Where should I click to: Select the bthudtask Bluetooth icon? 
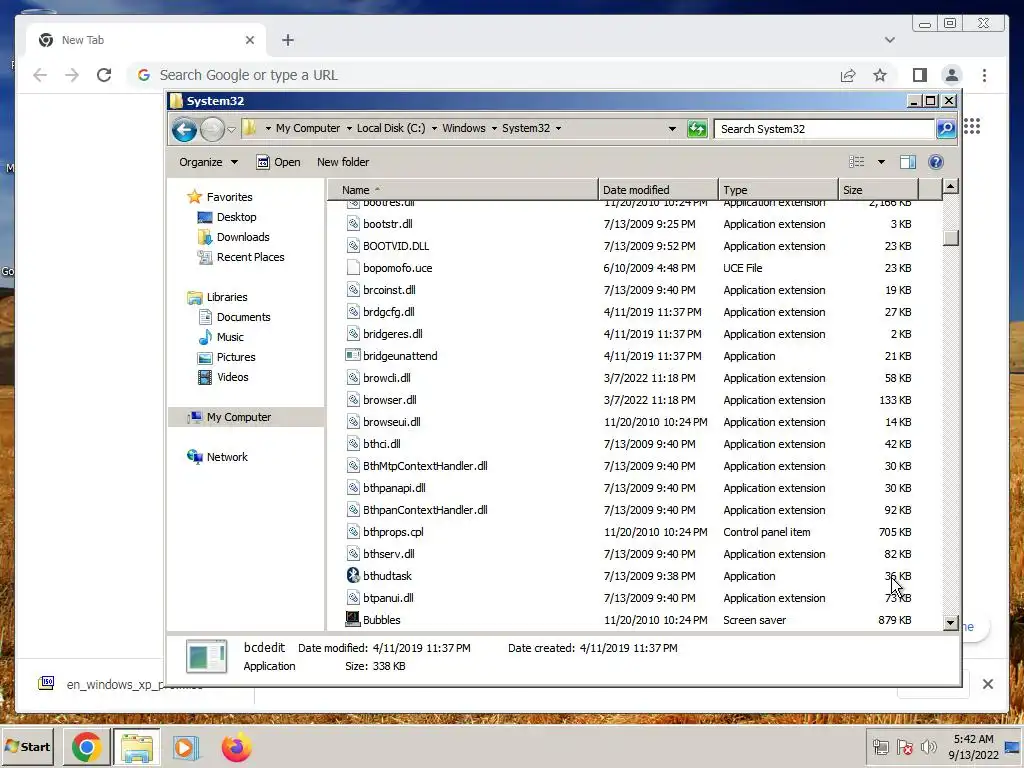(353, 575)
